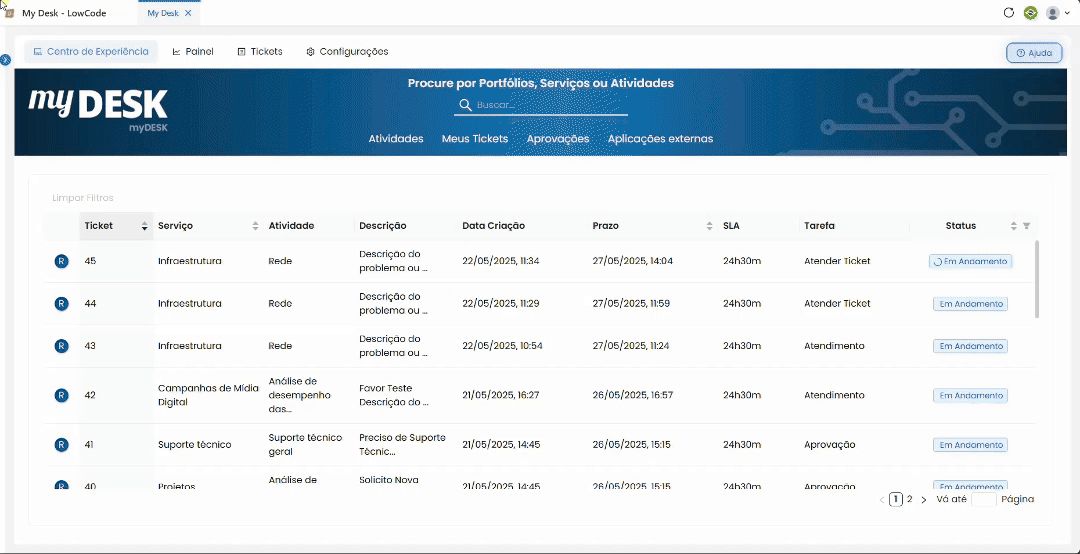Click the Status column filter icon
This screenshot has height=554, width=1080.
[x=1026, y=226]
